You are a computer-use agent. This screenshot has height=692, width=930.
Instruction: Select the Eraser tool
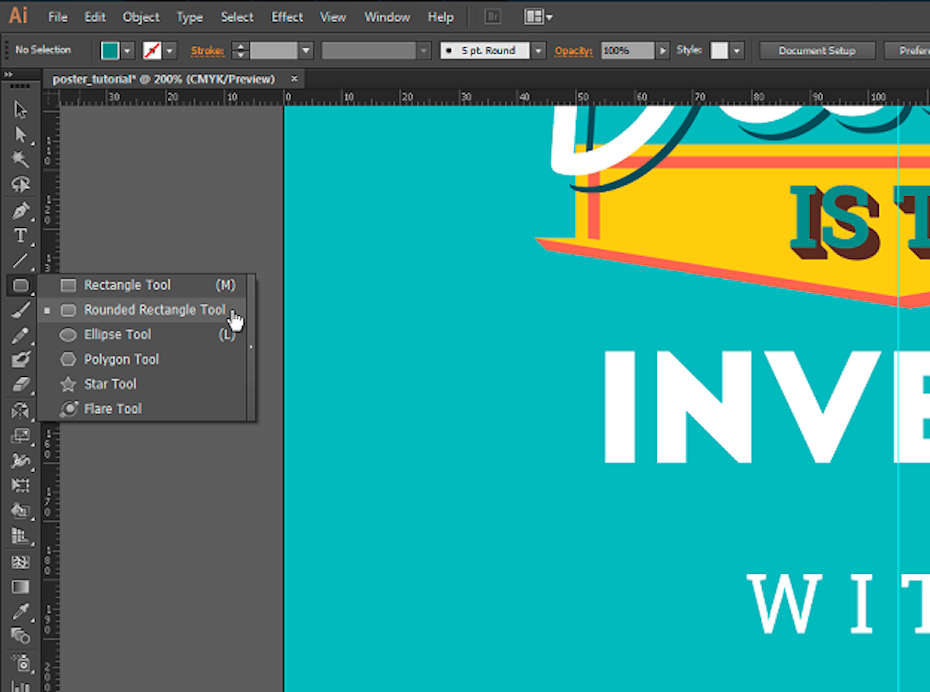pos(20,385)
